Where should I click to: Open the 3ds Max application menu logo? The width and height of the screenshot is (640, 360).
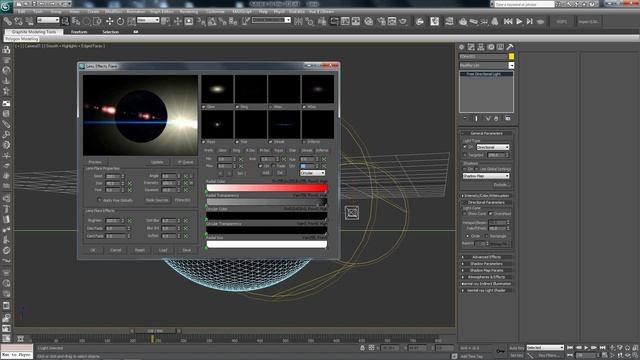6,6
